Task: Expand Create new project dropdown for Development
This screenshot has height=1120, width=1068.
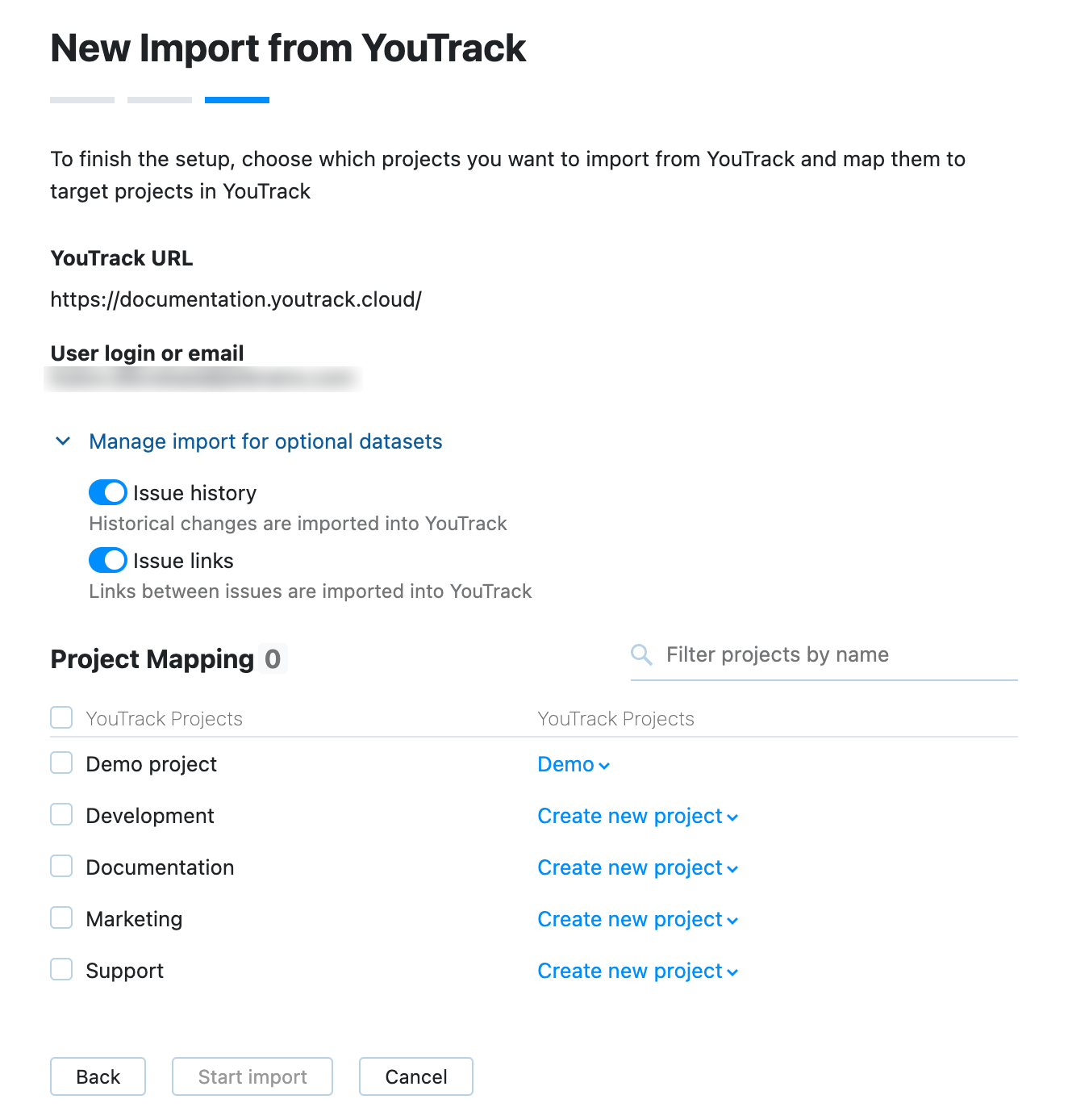Action: [x=637, y=816]
